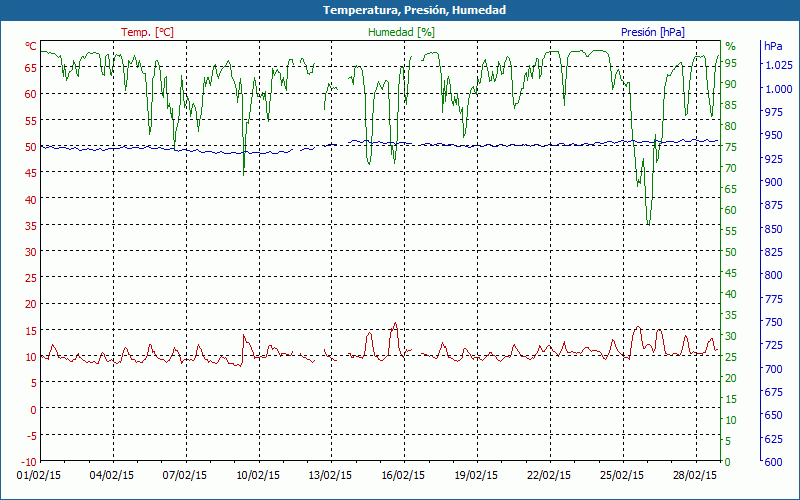This screenshot has width=800, height=500.
Task: Click the green humidity axis value 85
Action: (731, 105)
